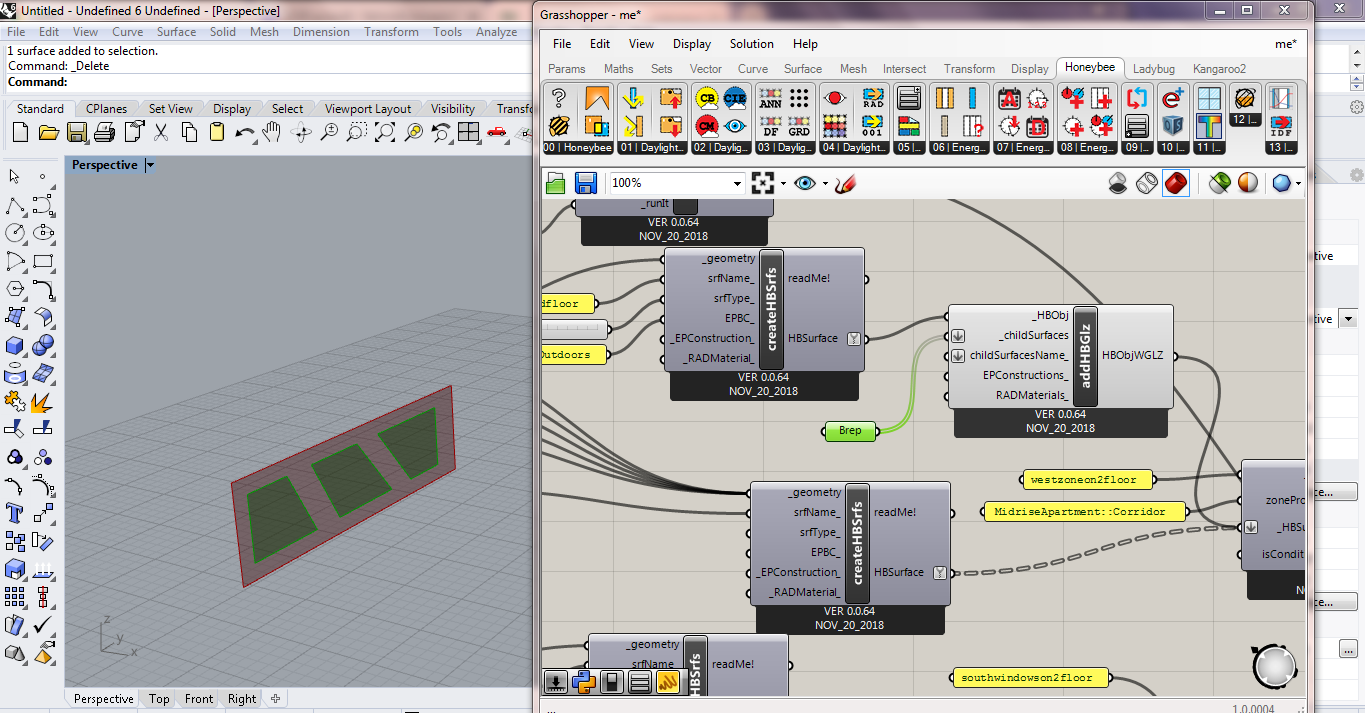
Task: Expand the 06 Energy Honeybee panel
Action: point(959,147)
